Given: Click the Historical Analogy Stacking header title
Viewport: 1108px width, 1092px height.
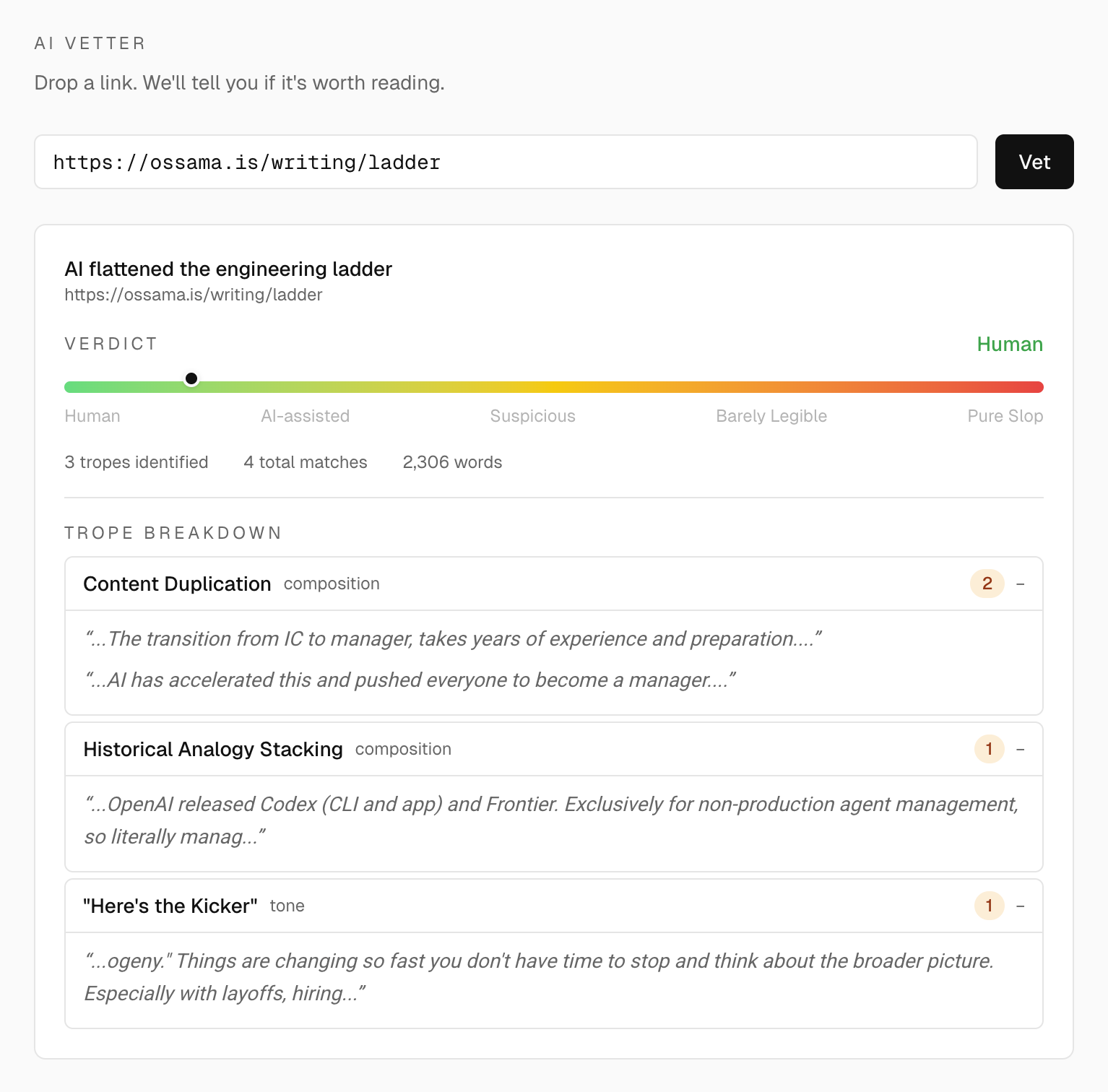Looking at the screenshot, I should [x=213, y=749].
